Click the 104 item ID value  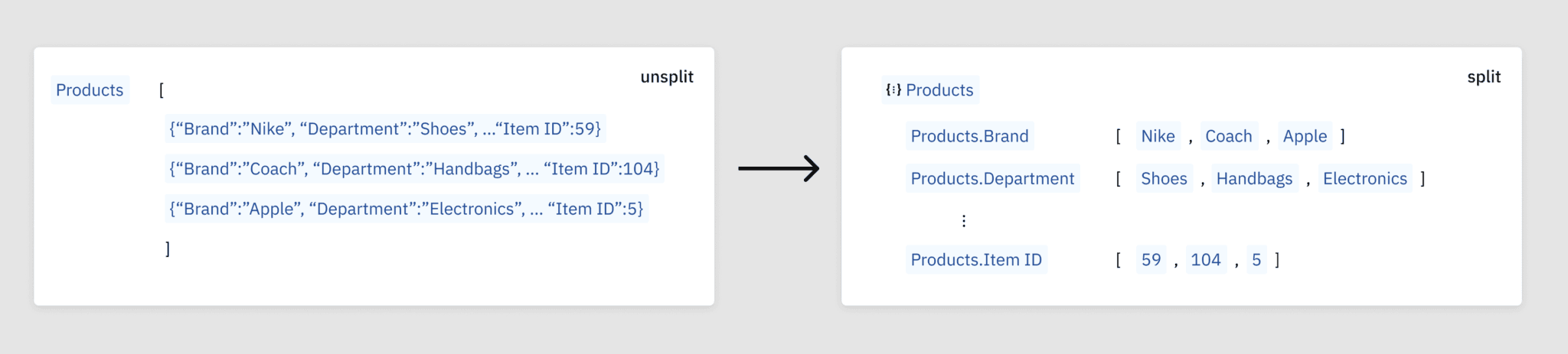click(1206, 260)
